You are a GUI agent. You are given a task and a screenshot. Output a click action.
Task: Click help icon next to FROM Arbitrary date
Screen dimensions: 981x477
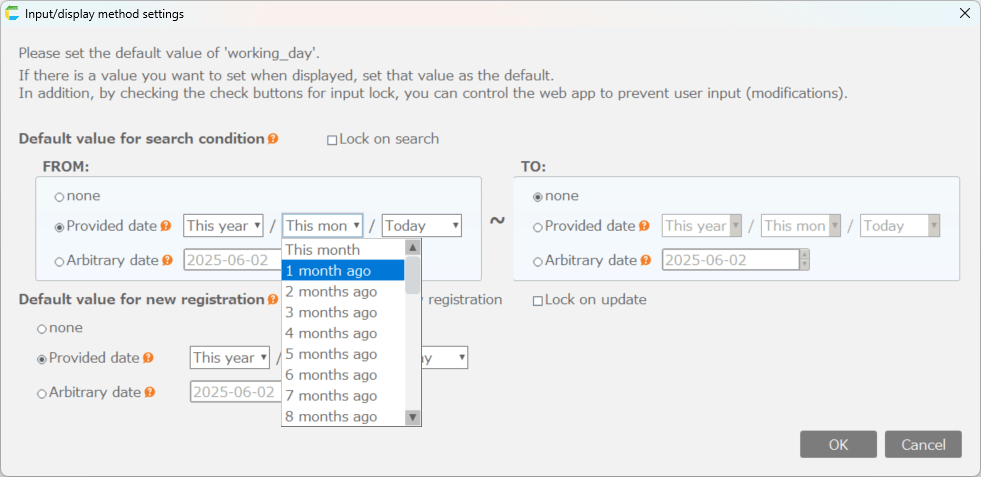(166, 260)
